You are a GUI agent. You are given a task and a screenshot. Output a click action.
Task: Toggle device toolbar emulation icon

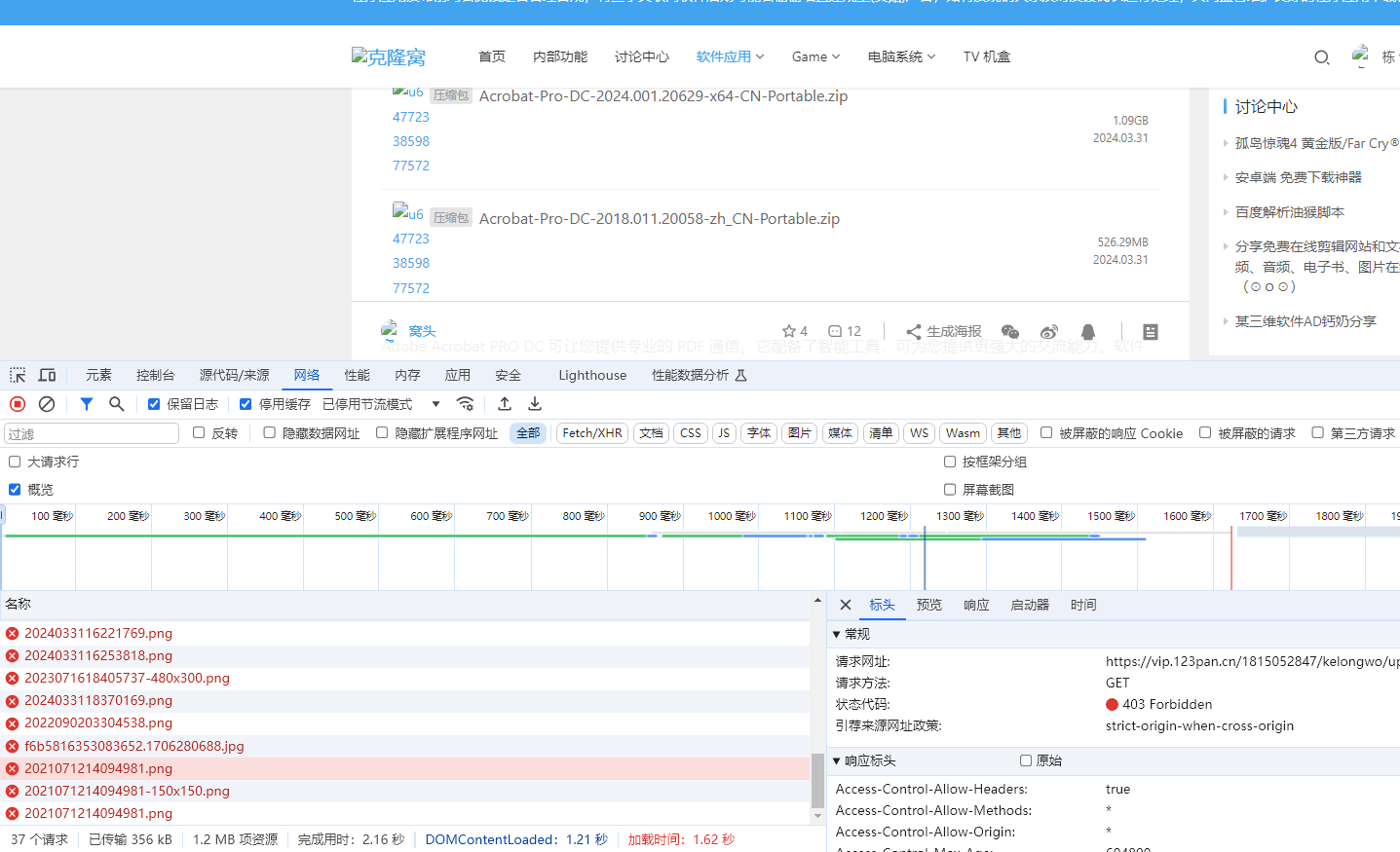47,375
